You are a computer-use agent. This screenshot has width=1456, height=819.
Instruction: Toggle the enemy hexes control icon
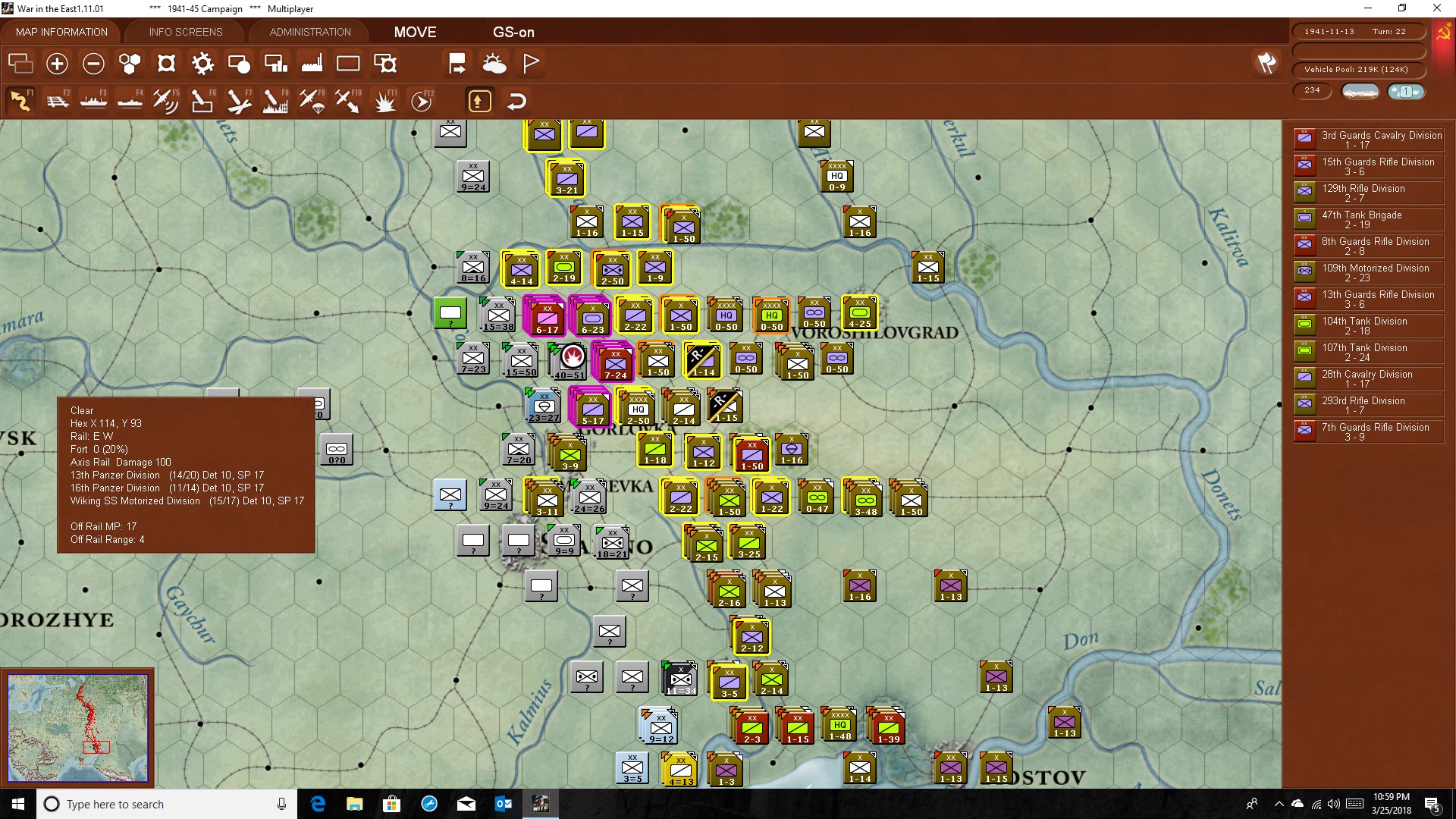point(166,64)
